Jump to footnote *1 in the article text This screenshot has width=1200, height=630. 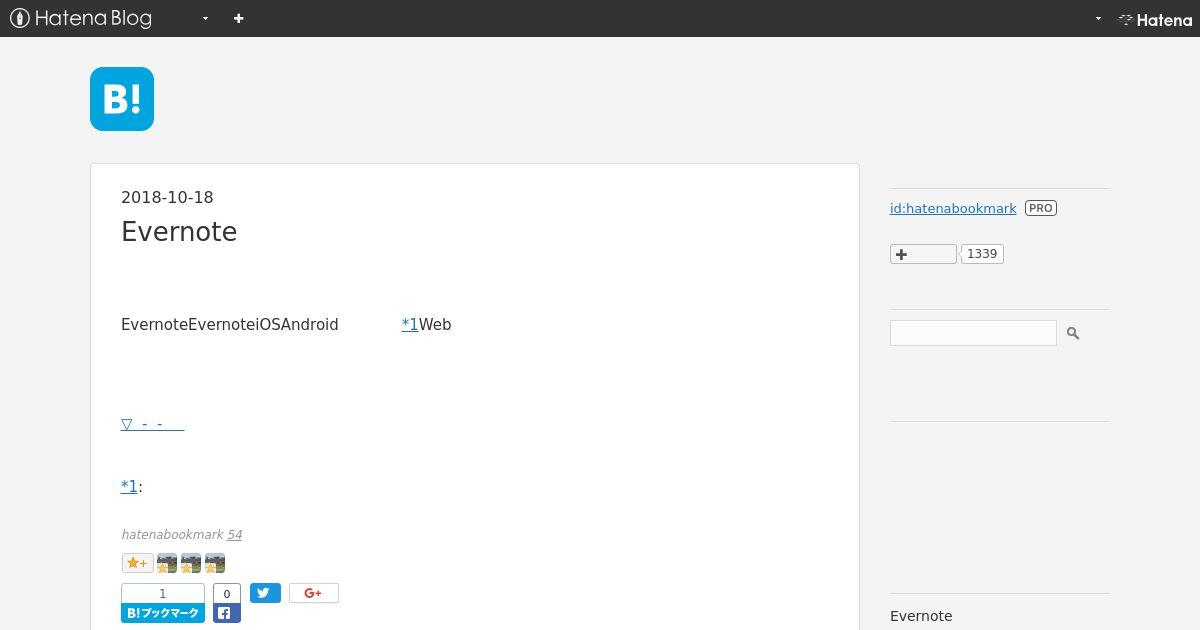(x=409, y=324)
